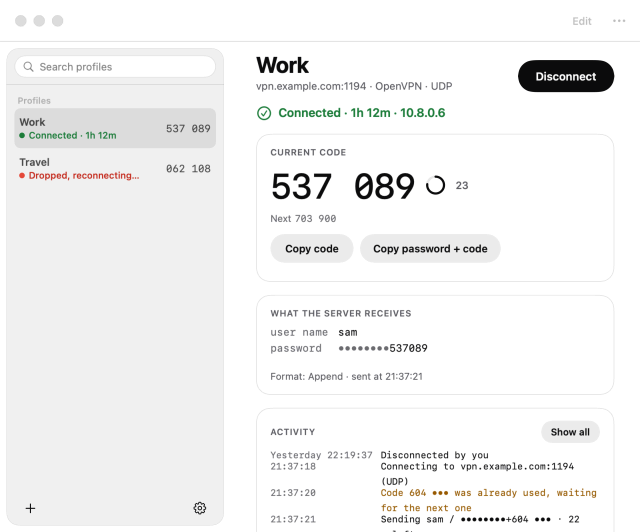Click the green status dot for Work
Viewport: 640px width, 532px height.
coord(22,136)
